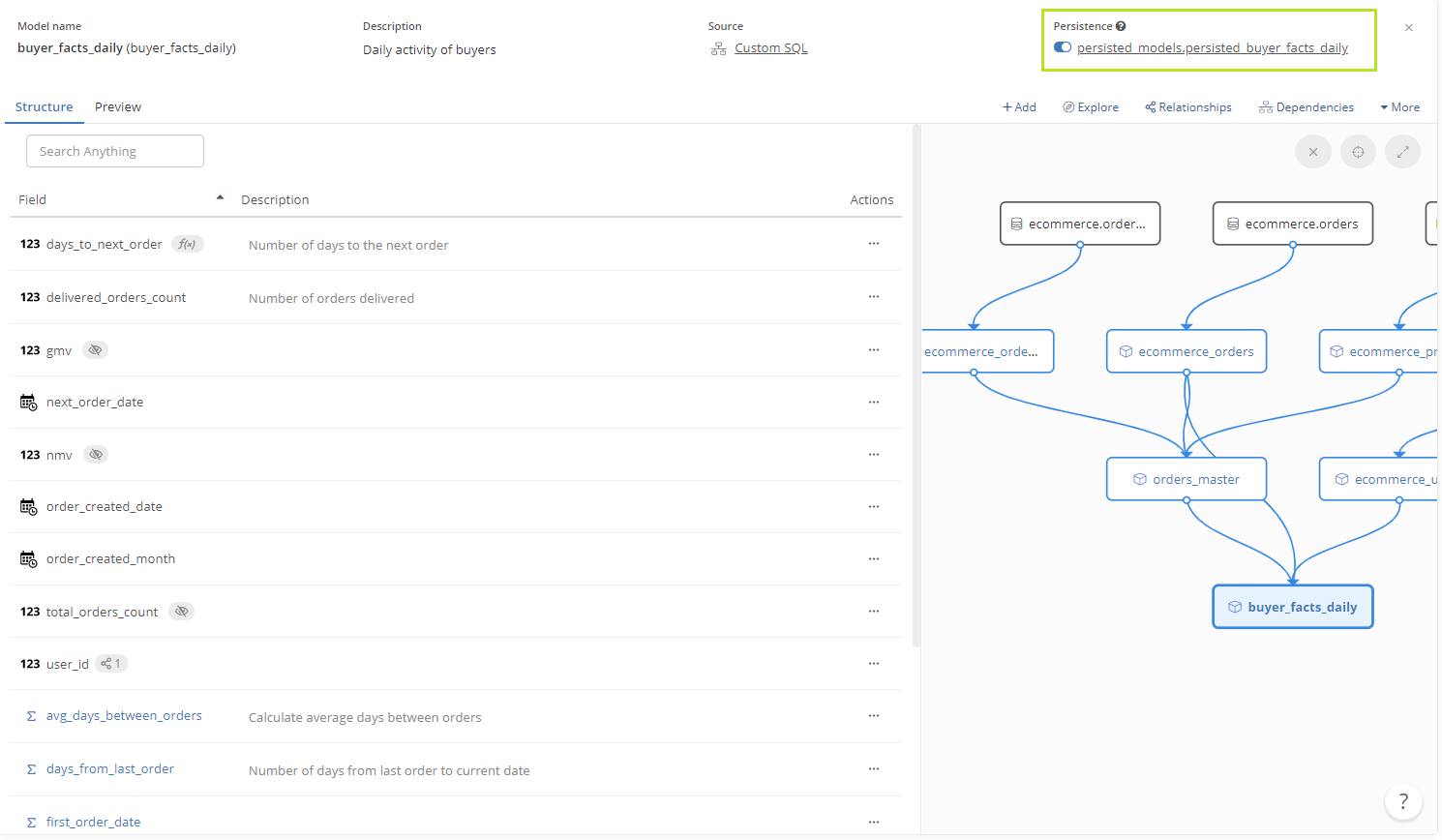Click Custom SQL source hierarchy icon
Screen dimensions: 1442x840
[718, 48]
